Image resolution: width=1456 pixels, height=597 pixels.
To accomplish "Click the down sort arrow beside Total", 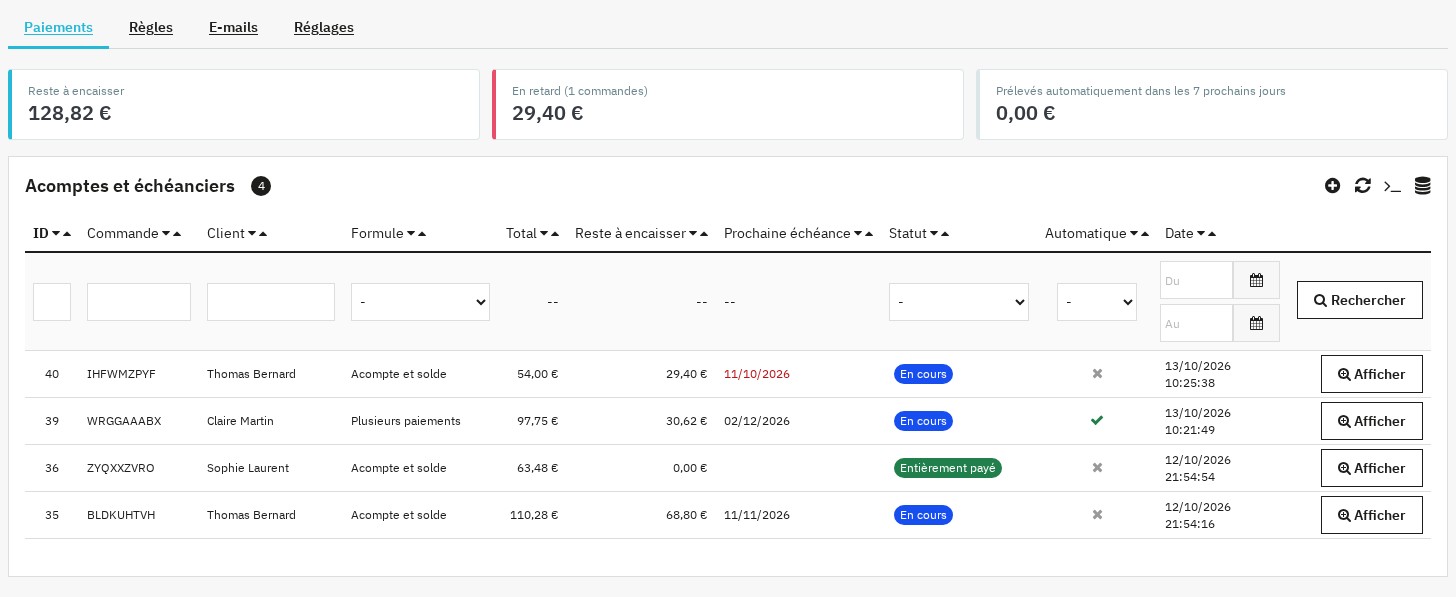I will [544, 234].
